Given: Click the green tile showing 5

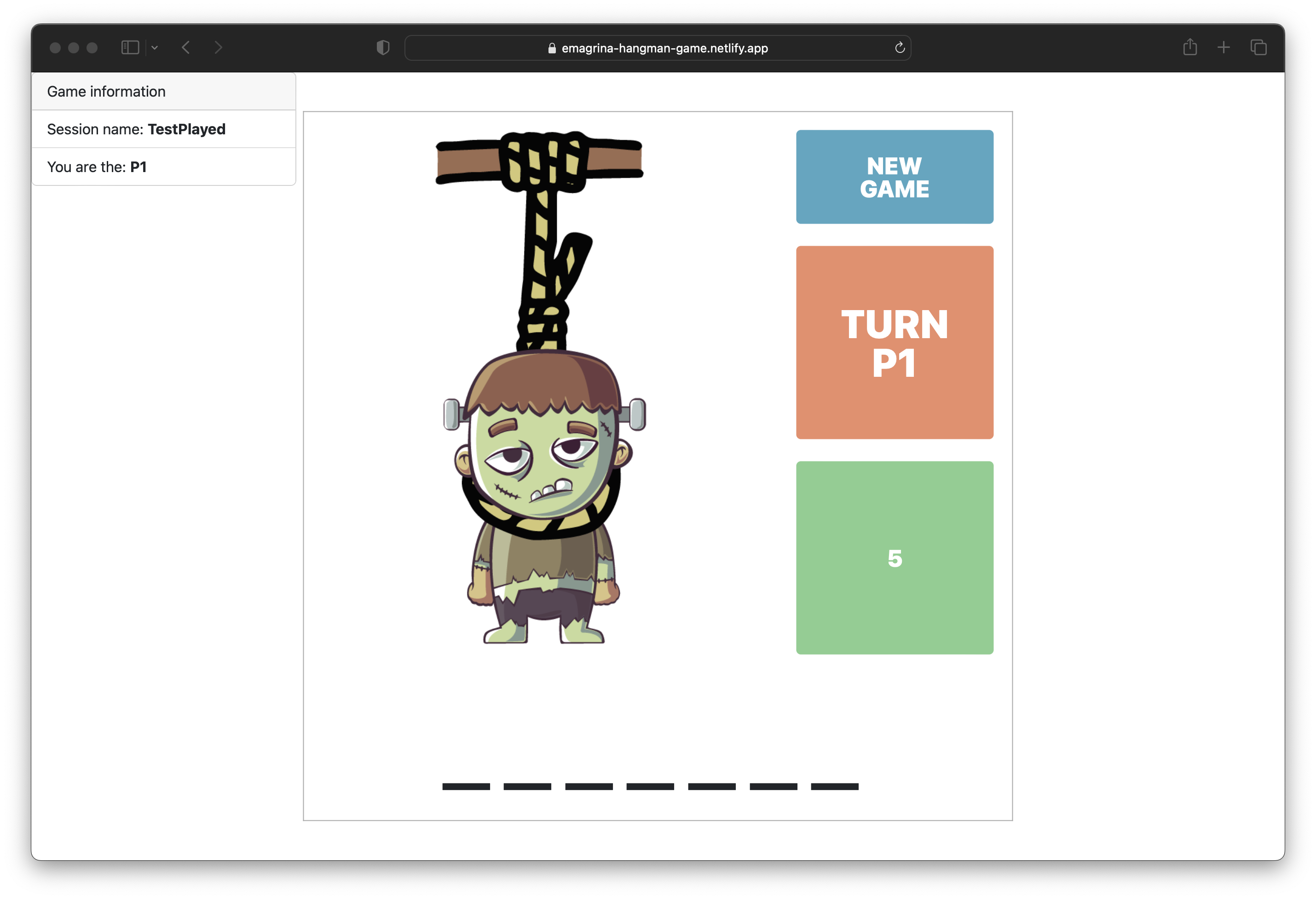Looking at the screenshot, I should [x=894, y=558].
